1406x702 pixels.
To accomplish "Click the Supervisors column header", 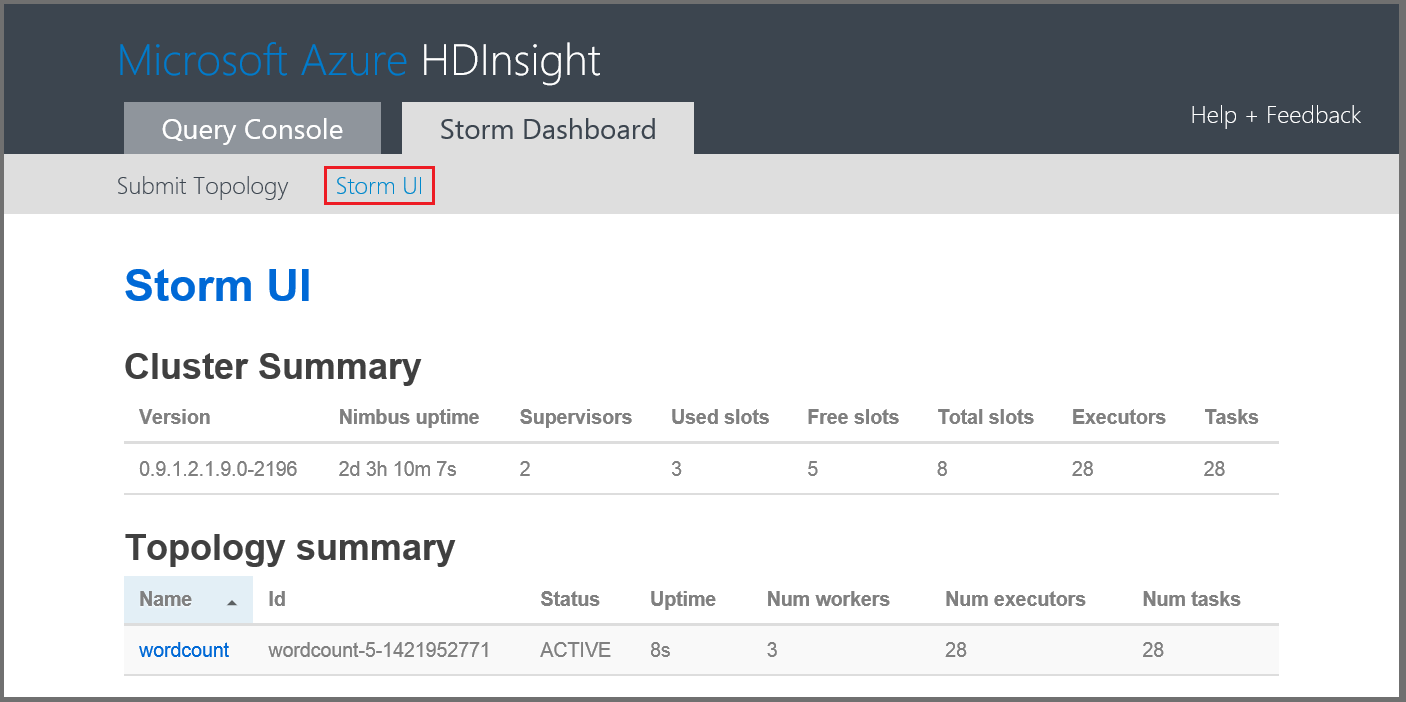I will (576, 417).
